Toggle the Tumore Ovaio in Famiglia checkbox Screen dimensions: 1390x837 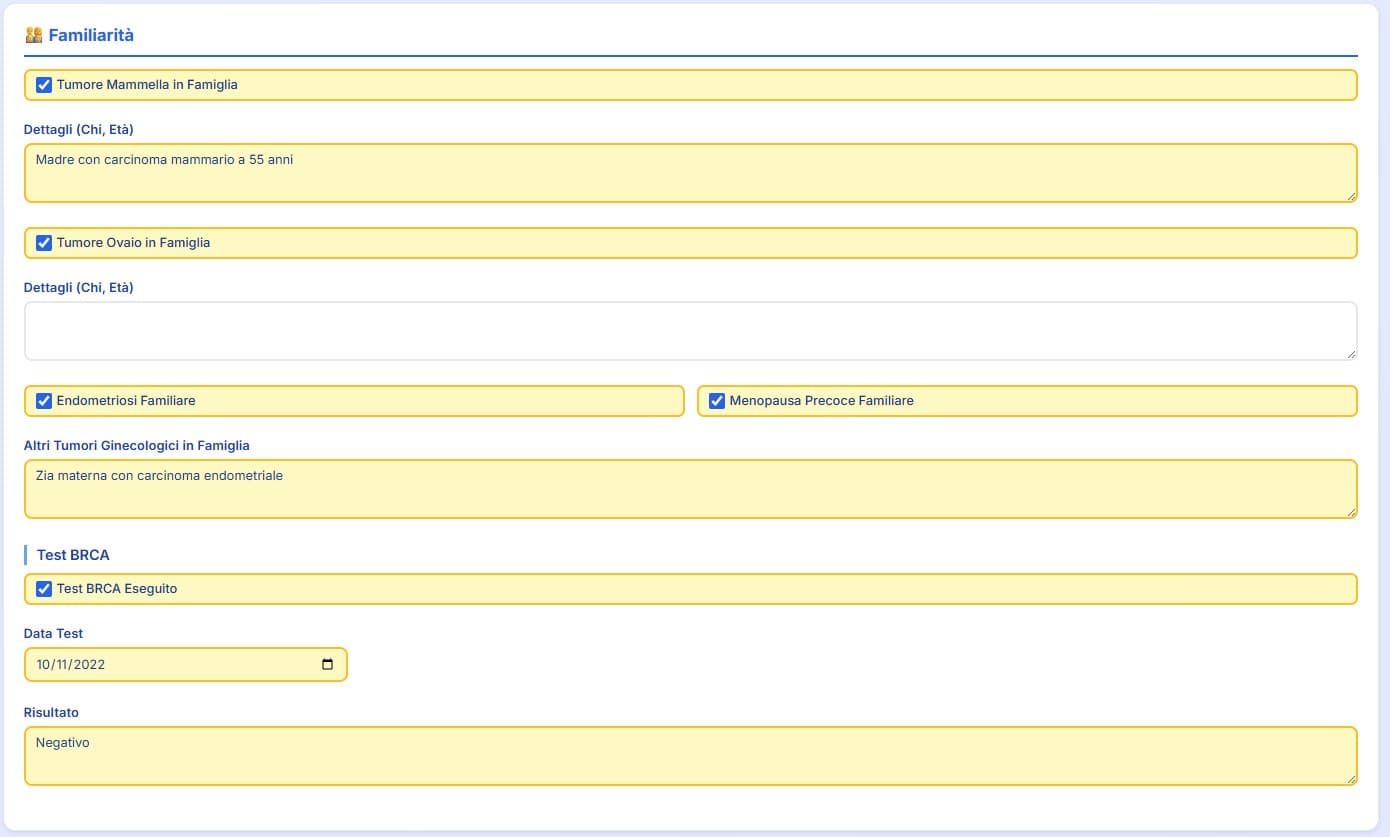[44, 243]
